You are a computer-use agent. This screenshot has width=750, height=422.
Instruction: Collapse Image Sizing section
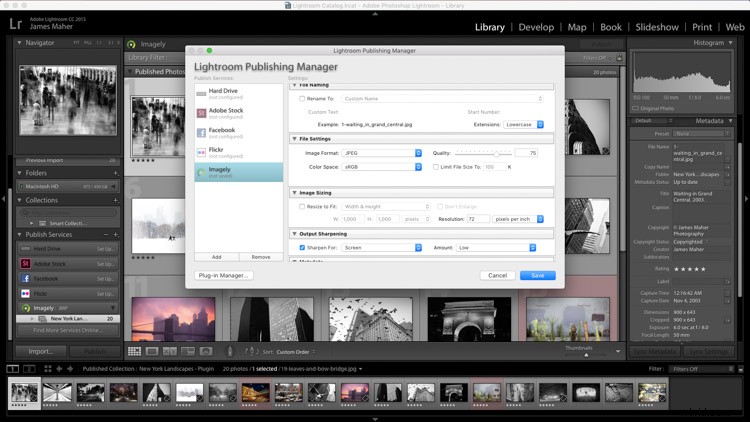coord(295,193)
